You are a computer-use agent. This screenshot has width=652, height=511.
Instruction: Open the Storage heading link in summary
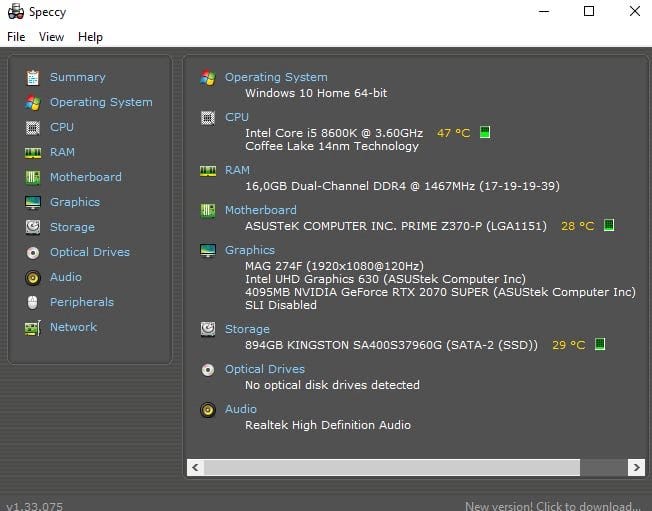247,329
